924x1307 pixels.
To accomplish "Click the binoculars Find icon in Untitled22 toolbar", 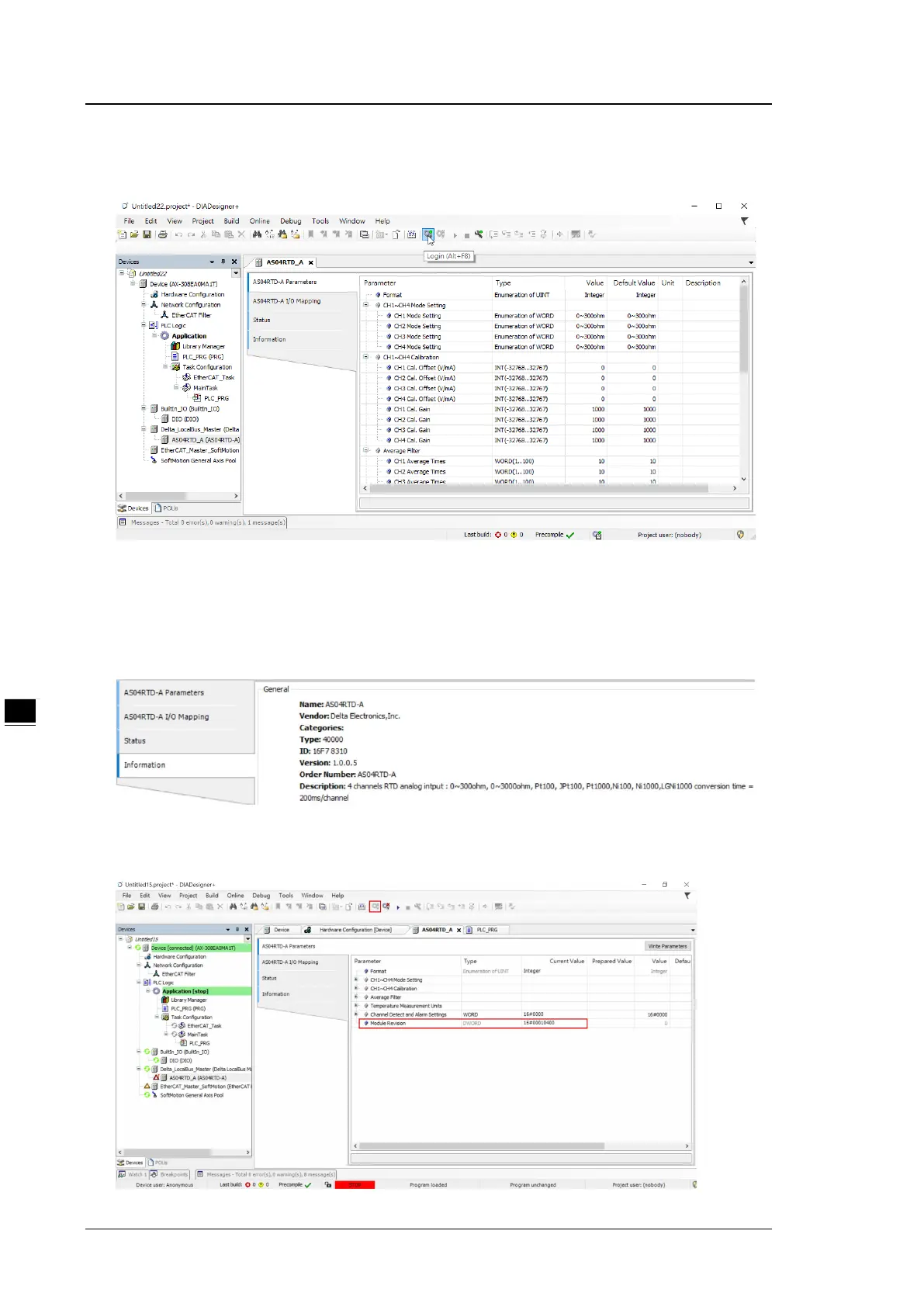I will click(256, 234).
